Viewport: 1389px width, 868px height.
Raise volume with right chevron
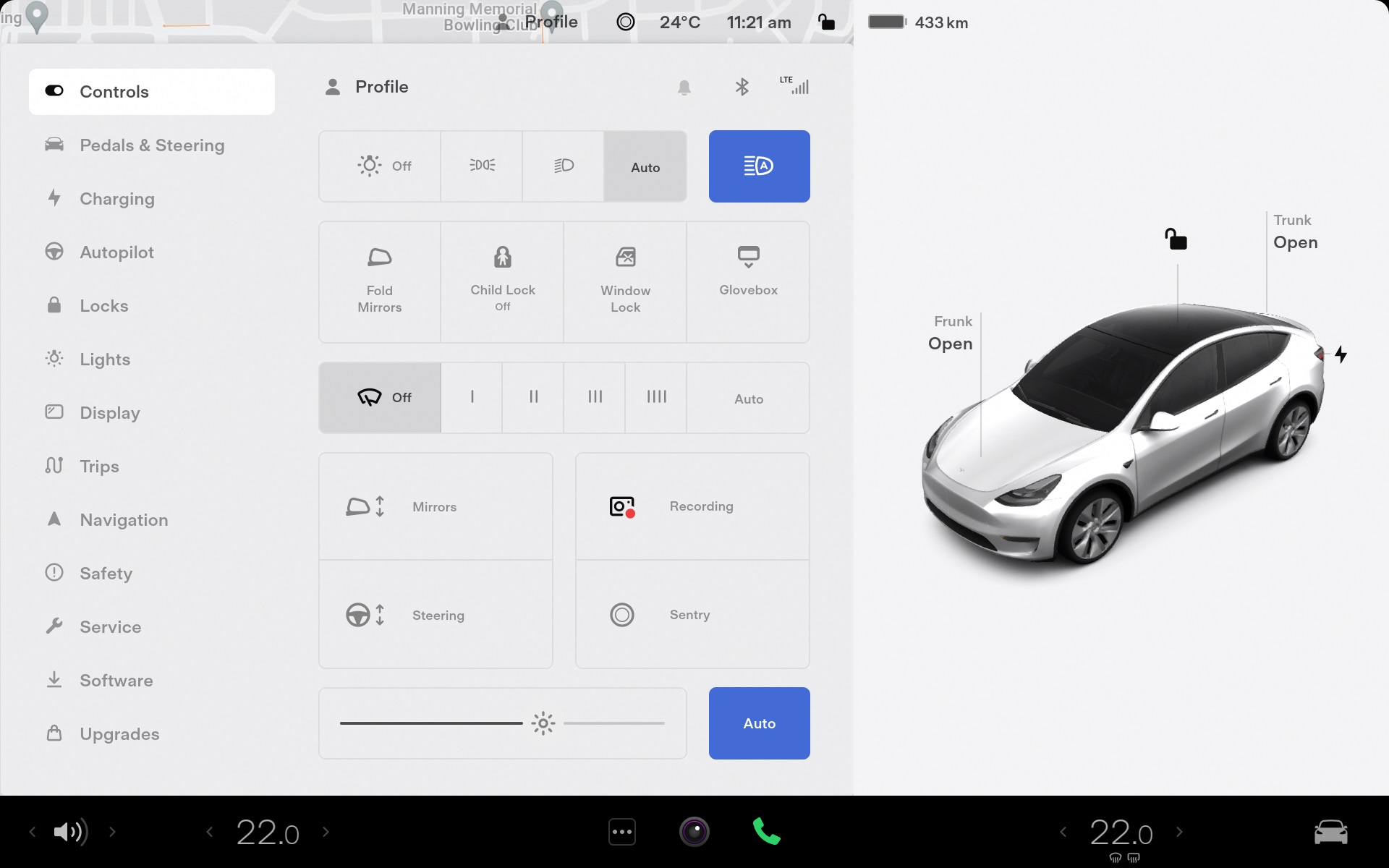(x=112, y=832)
